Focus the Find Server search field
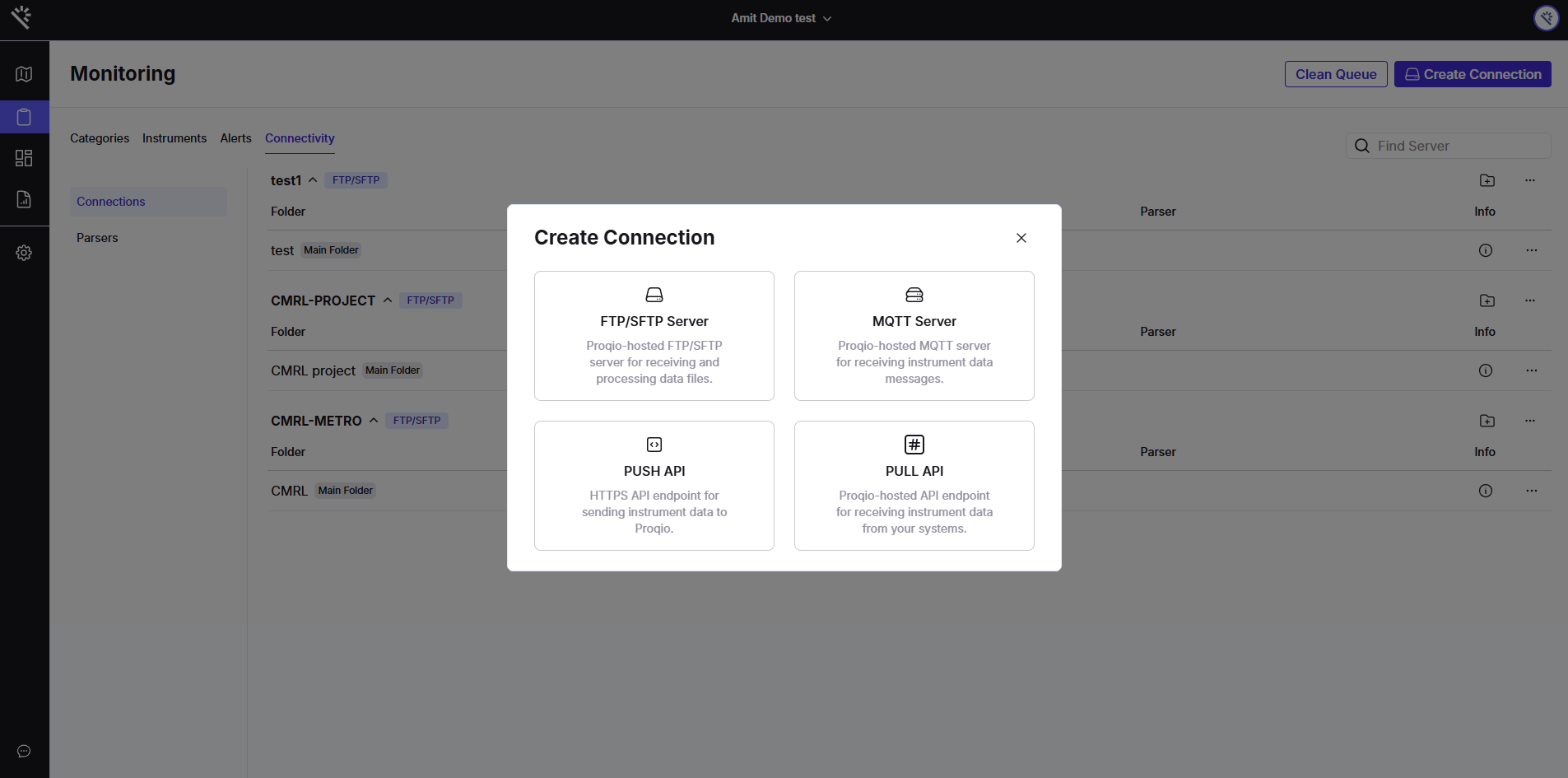Image resolution: width=1568 pixels, height=778 pixels. [1449, 146]
